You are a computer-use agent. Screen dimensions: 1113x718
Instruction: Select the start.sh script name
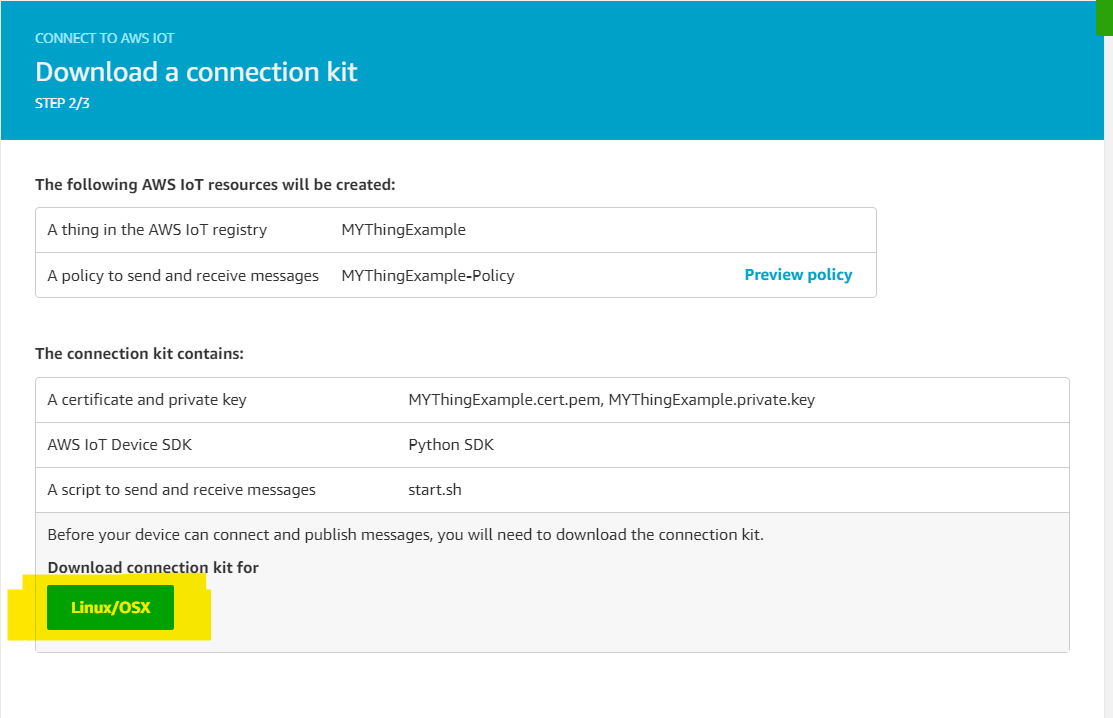click(435, 490)
